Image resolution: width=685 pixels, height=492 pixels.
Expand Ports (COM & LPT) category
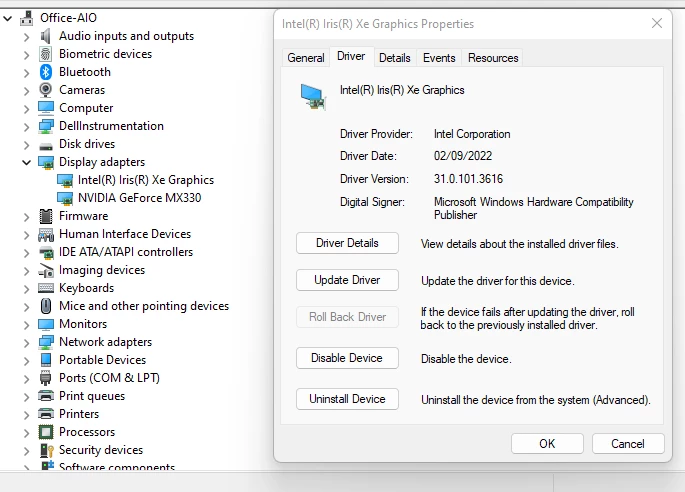pyautogui.click(x=27, y=378)
